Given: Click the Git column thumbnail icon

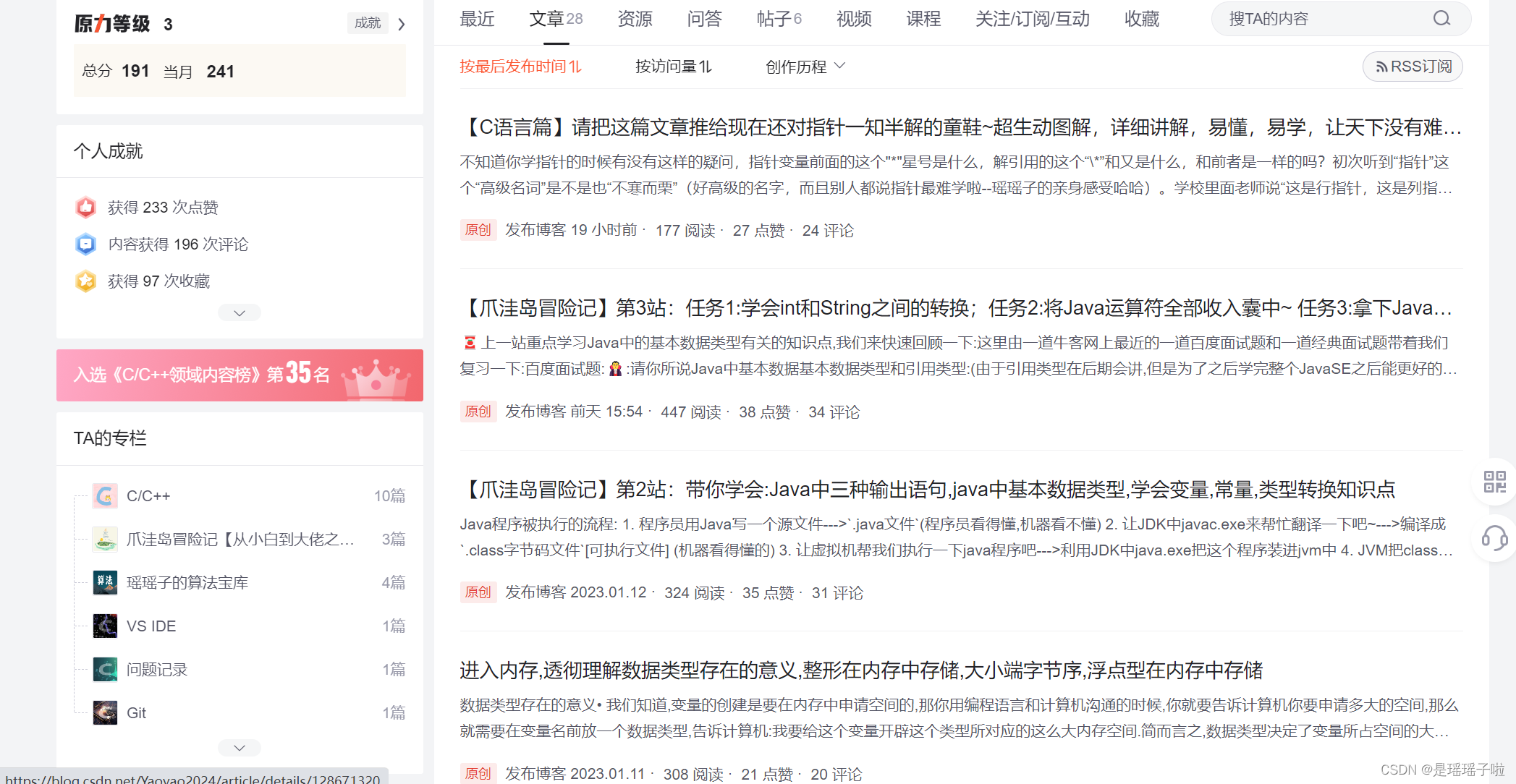Looking at the screenshot, I should click(x=105, y=713).
